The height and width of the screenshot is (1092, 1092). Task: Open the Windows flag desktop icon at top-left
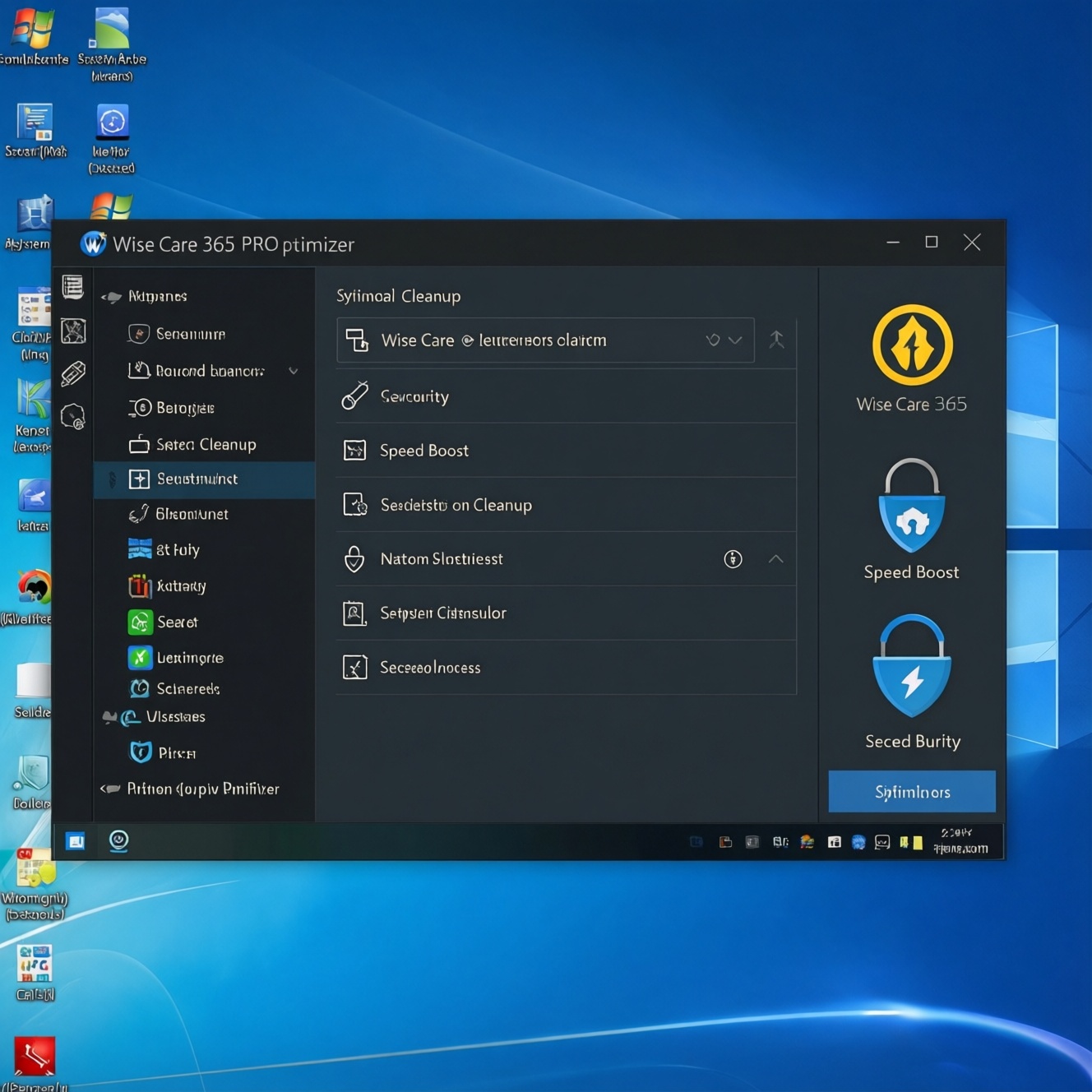(x=33, y=30)
